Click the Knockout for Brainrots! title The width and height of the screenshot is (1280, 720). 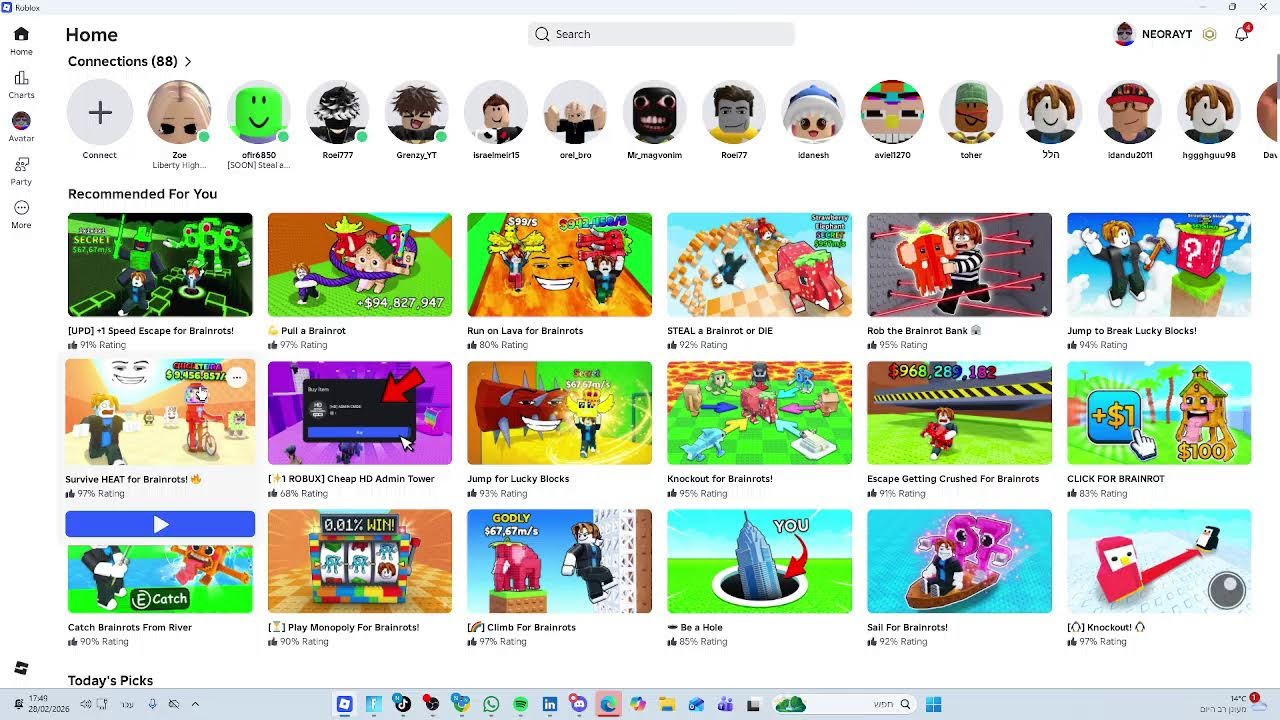720,479
